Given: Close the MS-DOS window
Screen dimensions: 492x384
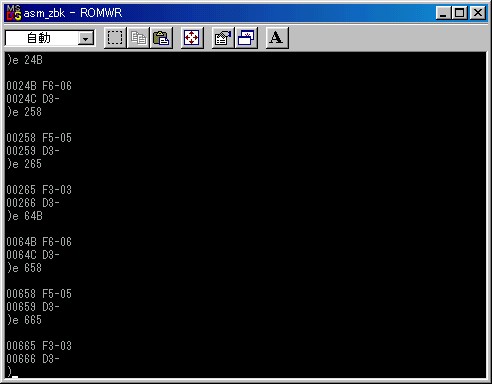Looking at the screenshot, I should (478, 13).
